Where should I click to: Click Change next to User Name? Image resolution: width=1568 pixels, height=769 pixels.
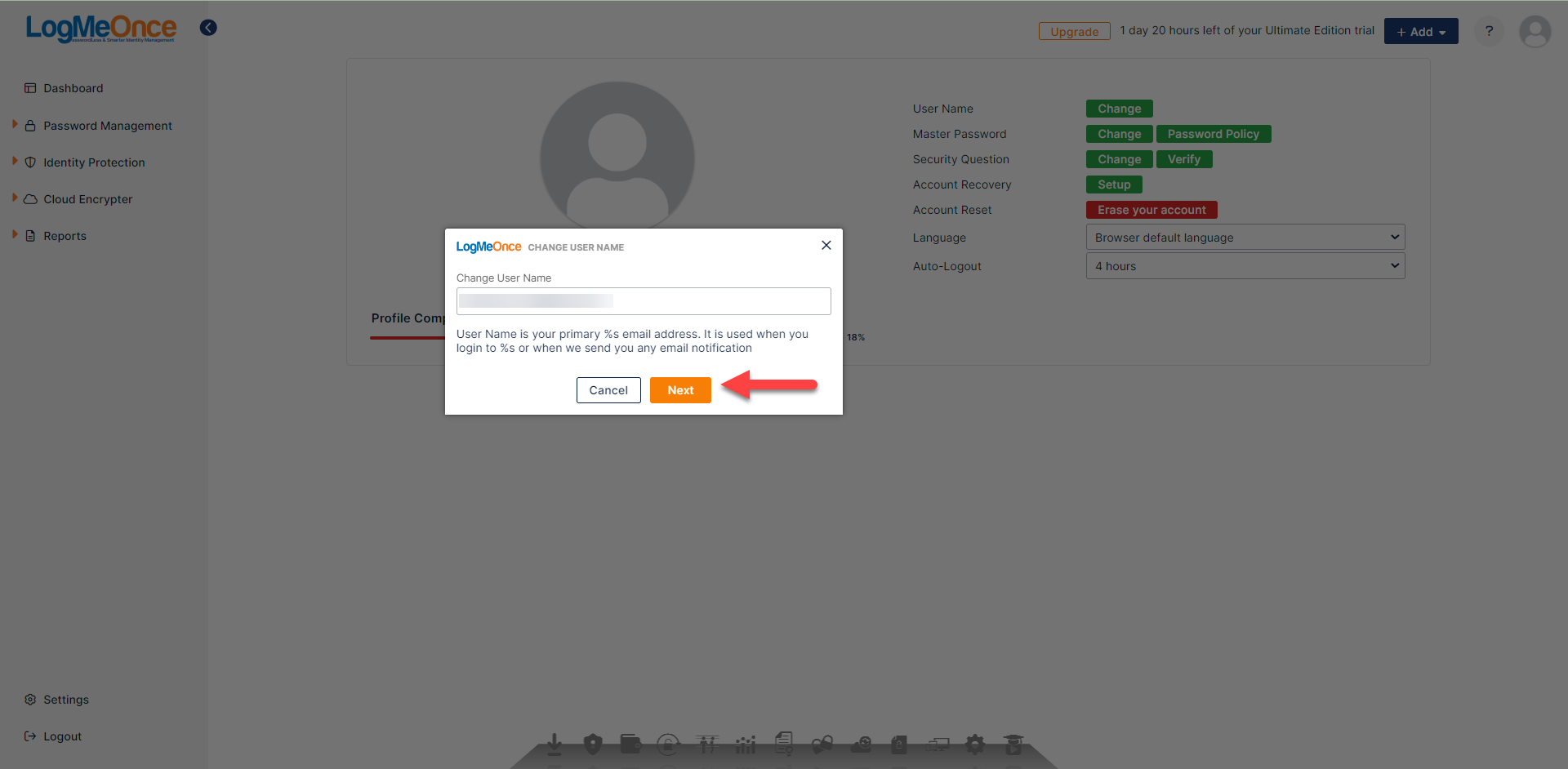pyautogui.click(x=1119, y=109)
